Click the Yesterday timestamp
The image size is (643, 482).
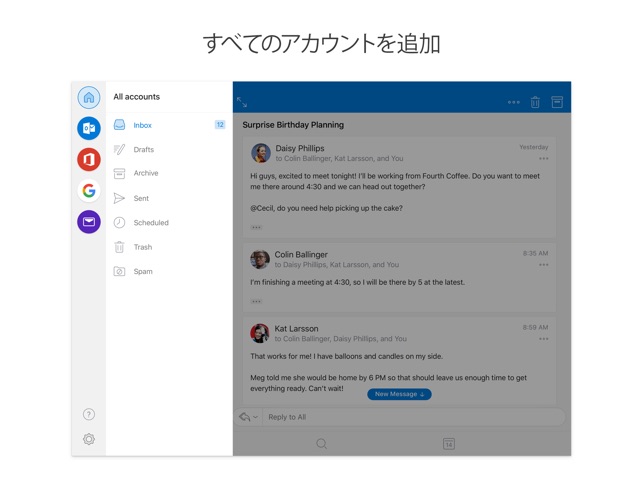pyautogui.click(x=534, y=147)
